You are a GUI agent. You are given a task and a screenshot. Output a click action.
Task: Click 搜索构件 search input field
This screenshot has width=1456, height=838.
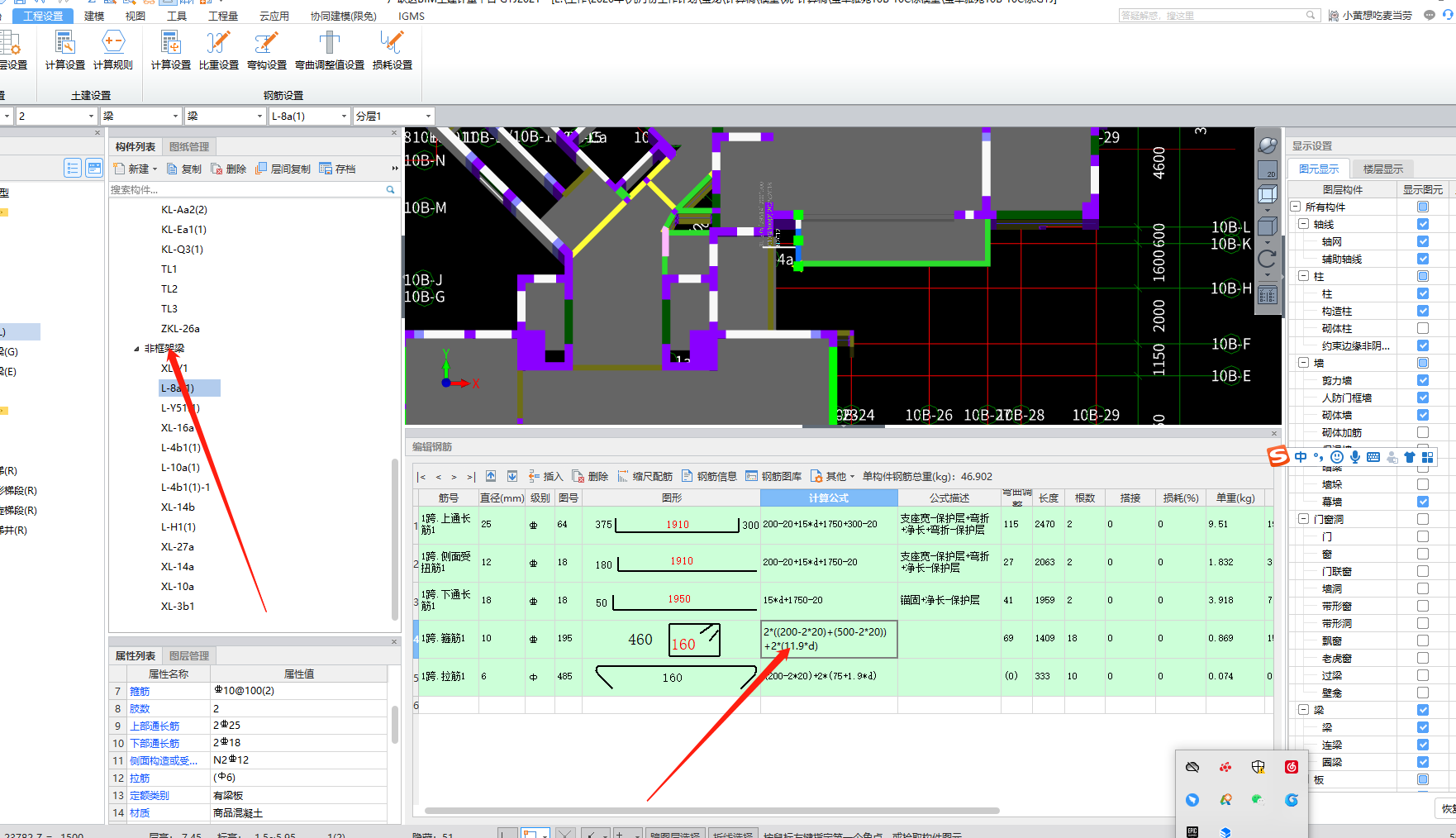246,189
